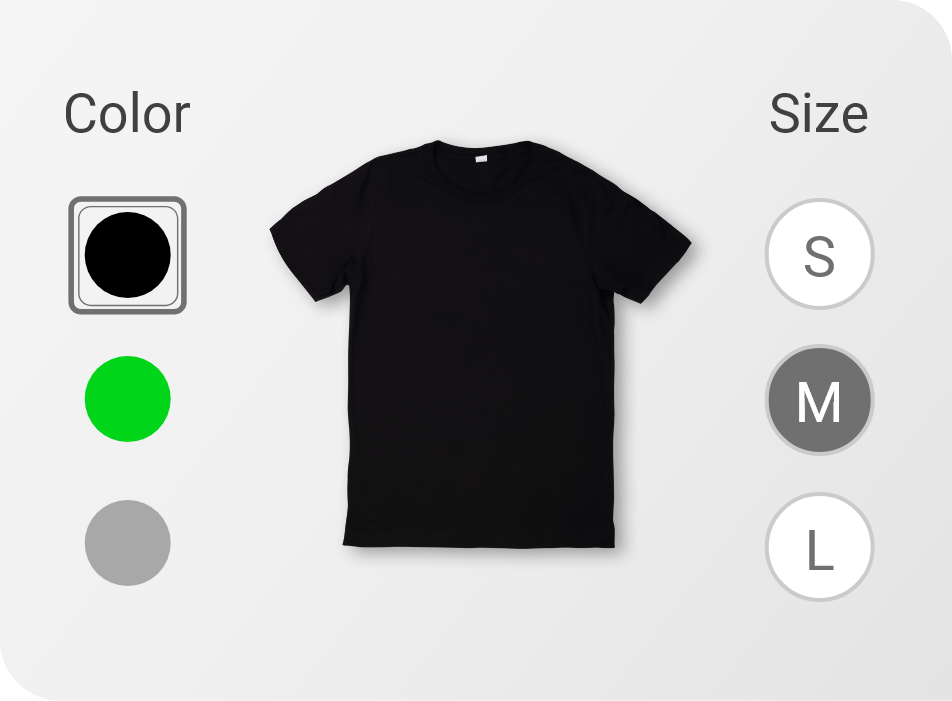The image size is (952, 701).
Task: Click the bottom hem of the t-shirt
Action: [480, 542]
